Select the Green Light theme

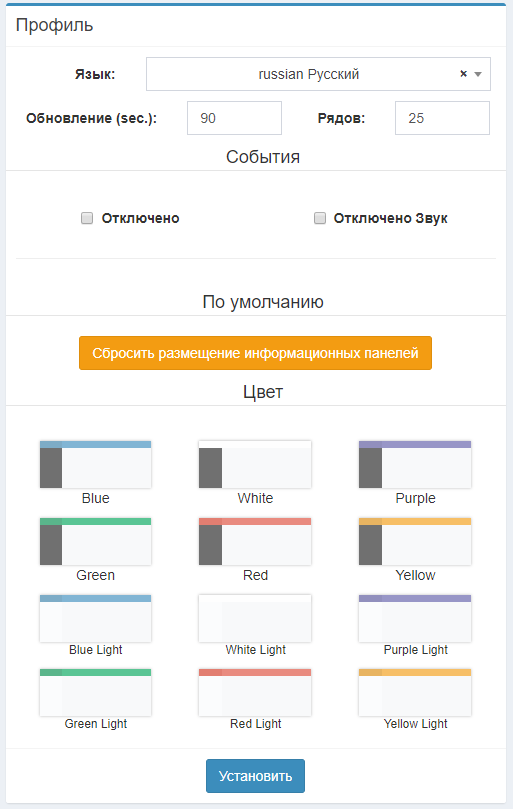click(x=95, y=692)
